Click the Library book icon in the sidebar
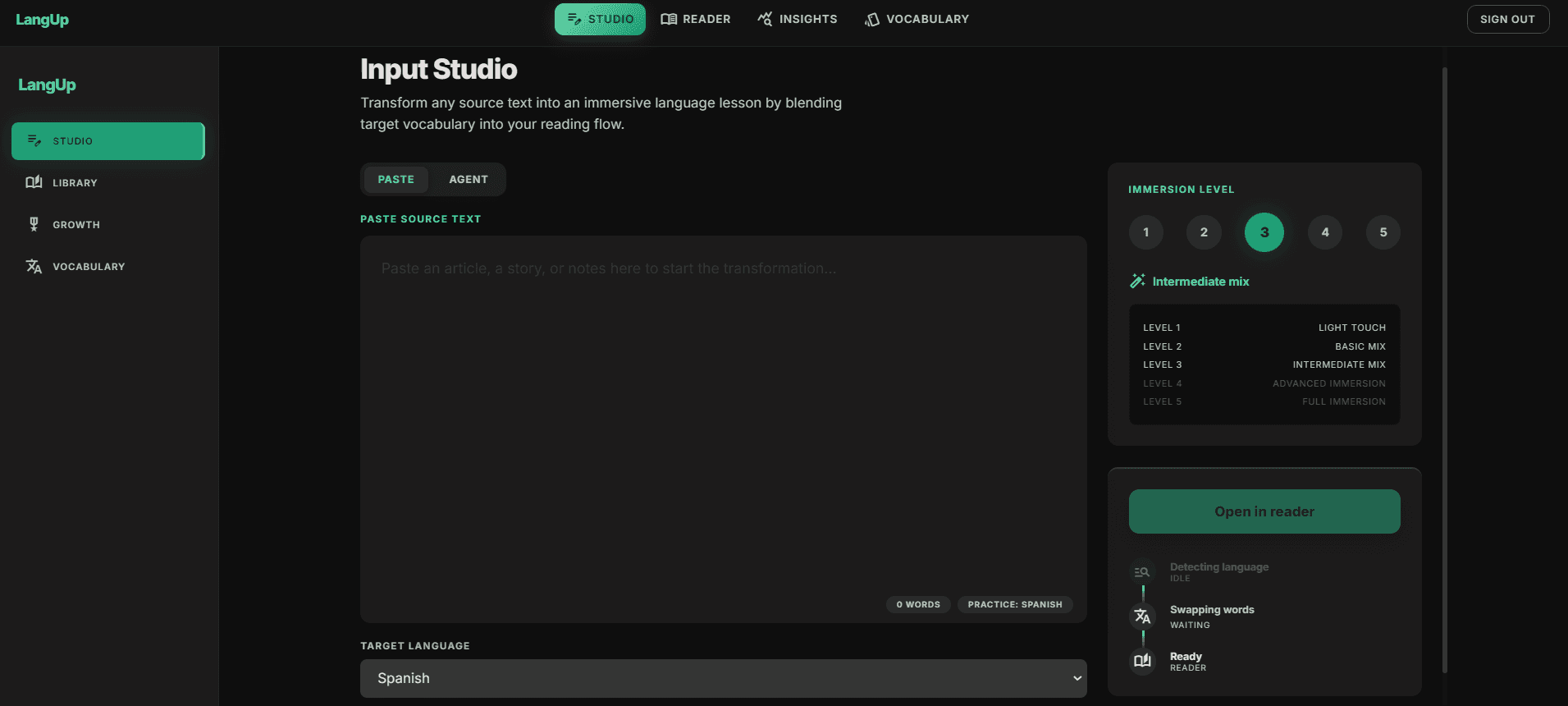The width and height of the screenshot is (1568, 706). point(34,182)
